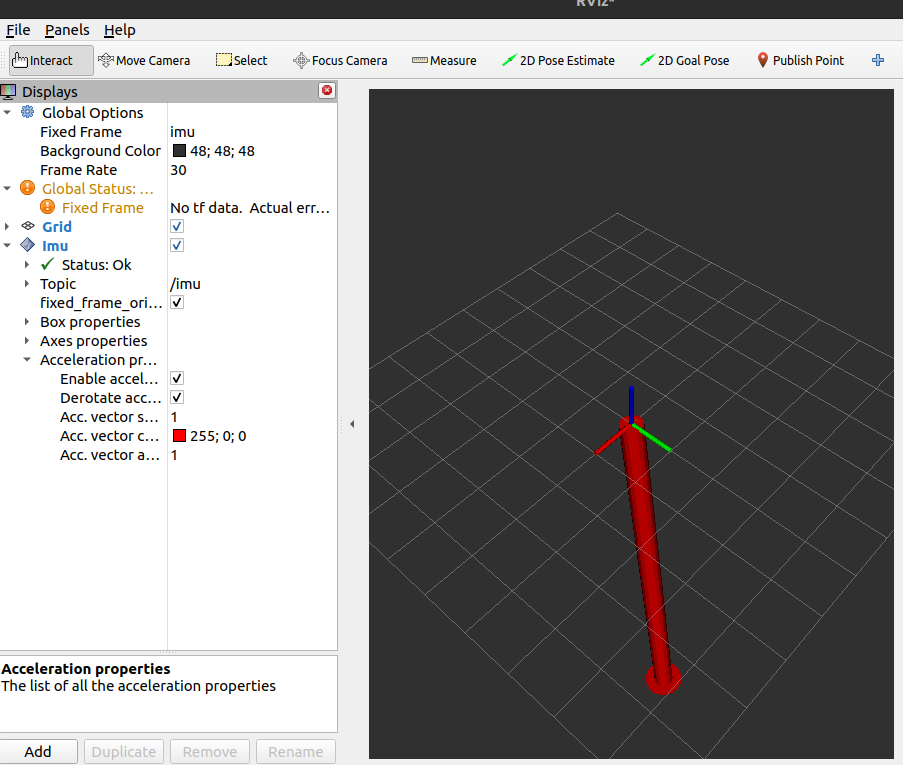
Task: Collapse the Global Options section
Action: tap(7, 112)
